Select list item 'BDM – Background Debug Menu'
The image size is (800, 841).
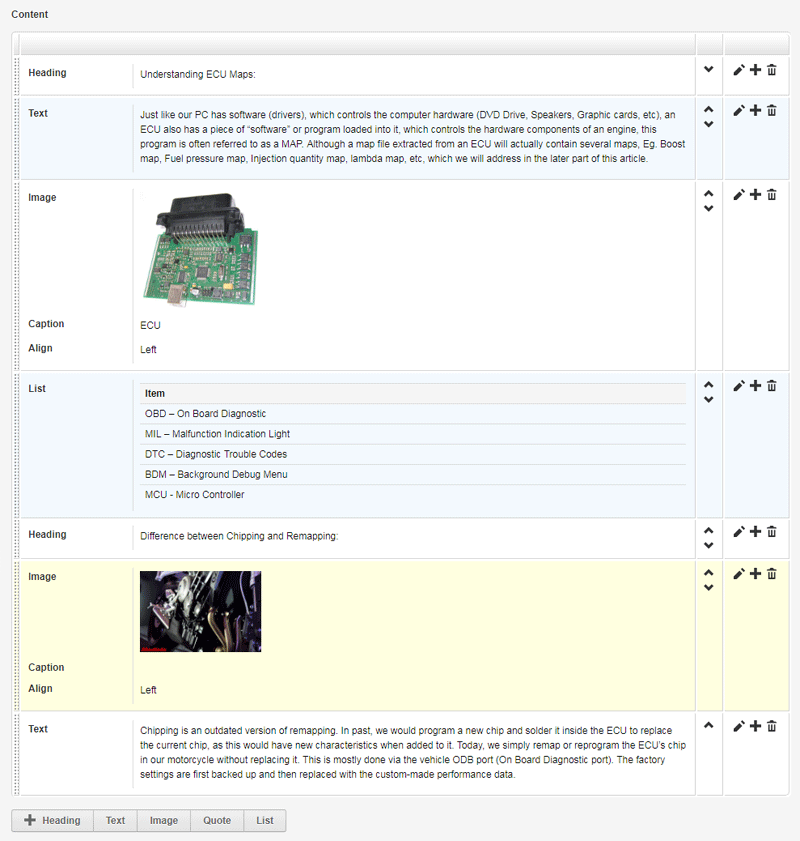point(413,475)
